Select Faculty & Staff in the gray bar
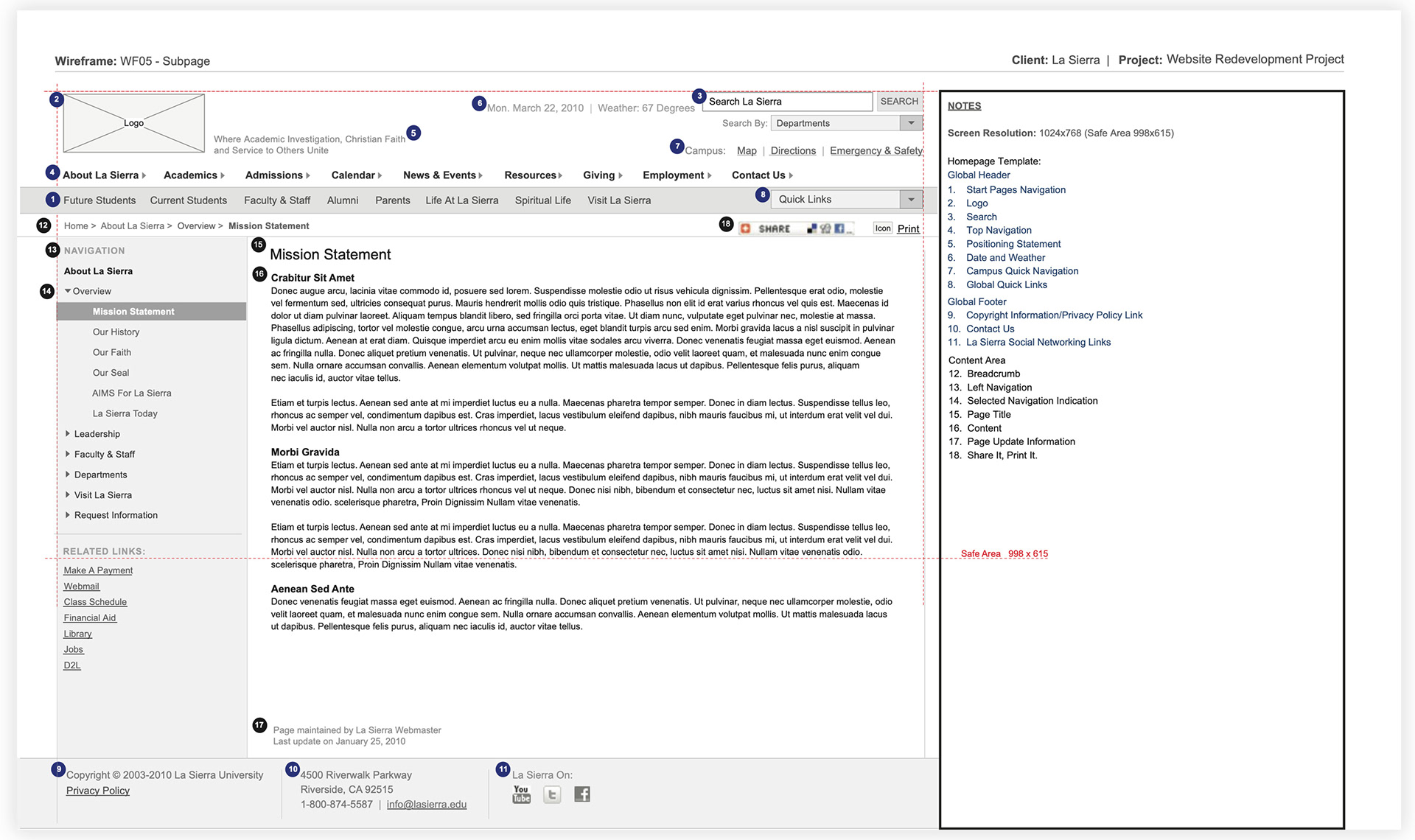The image size is (1415, 840). [277, 200]
